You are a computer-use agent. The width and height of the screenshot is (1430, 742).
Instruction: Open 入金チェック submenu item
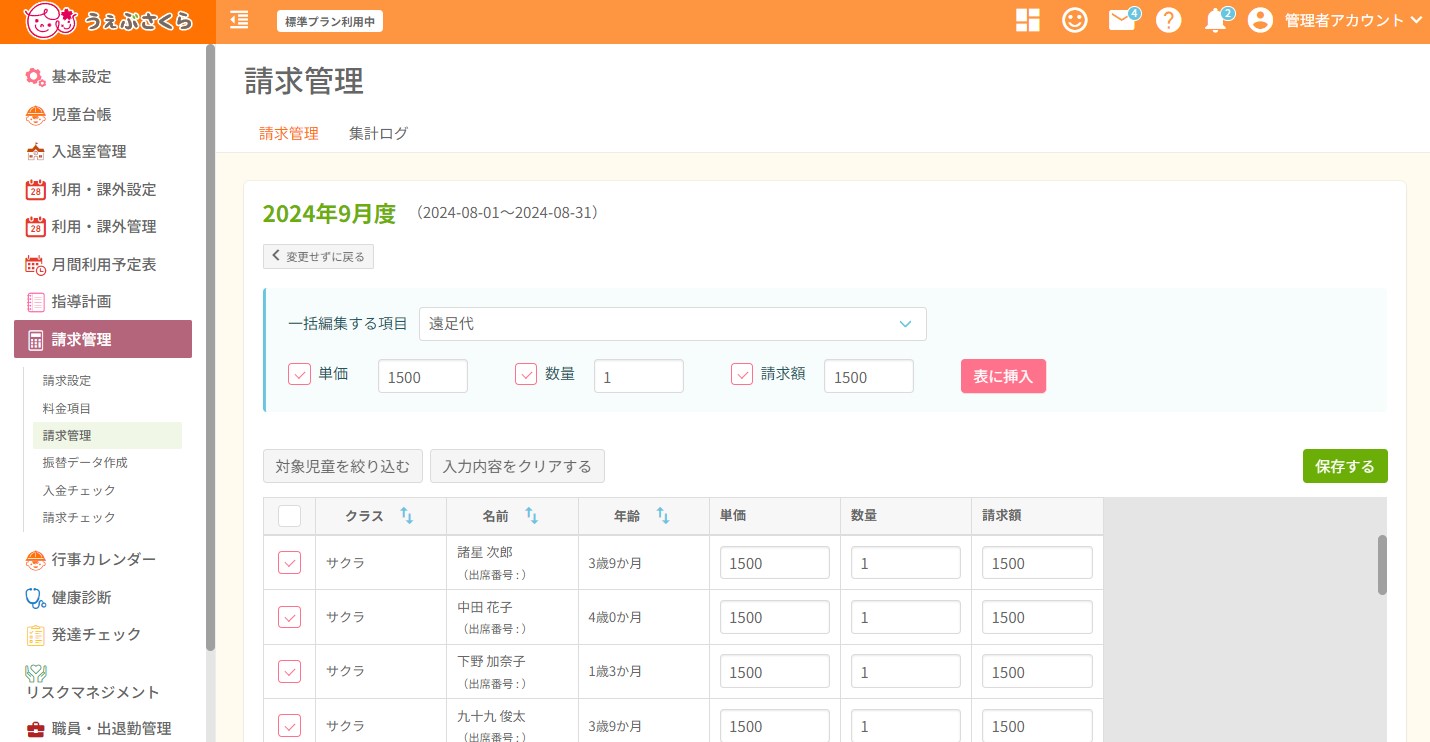pos(79,491)
